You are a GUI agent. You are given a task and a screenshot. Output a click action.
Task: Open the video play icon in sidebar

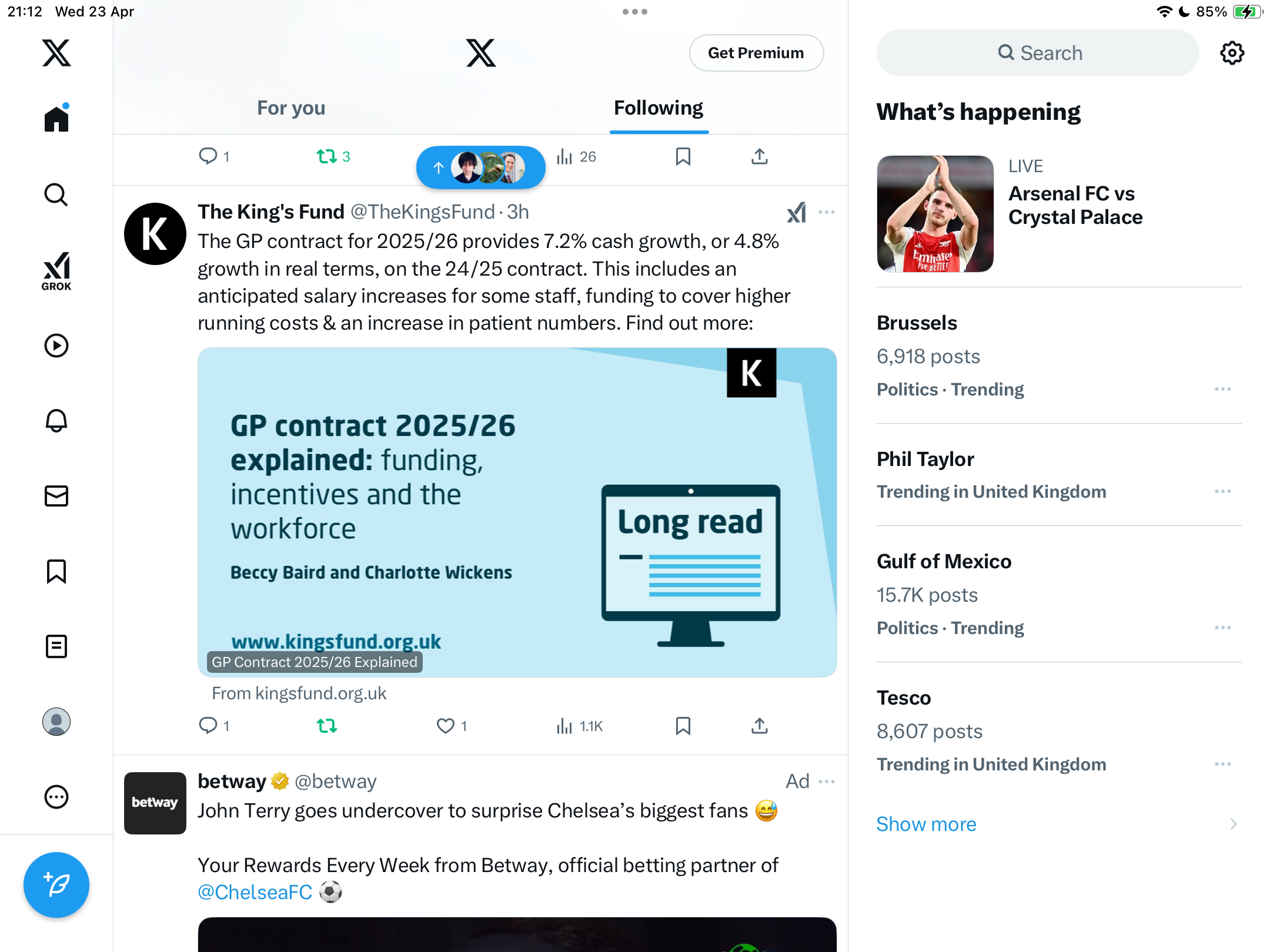(x=56, y=346)
